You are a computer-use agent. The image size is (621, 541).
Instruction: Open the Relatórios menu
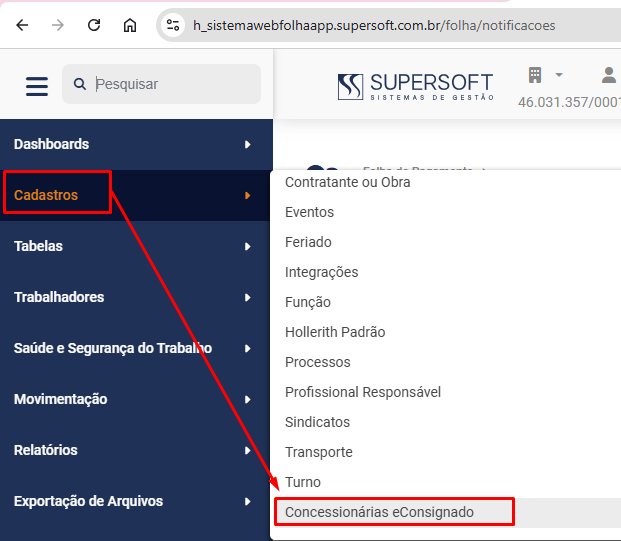136,450
